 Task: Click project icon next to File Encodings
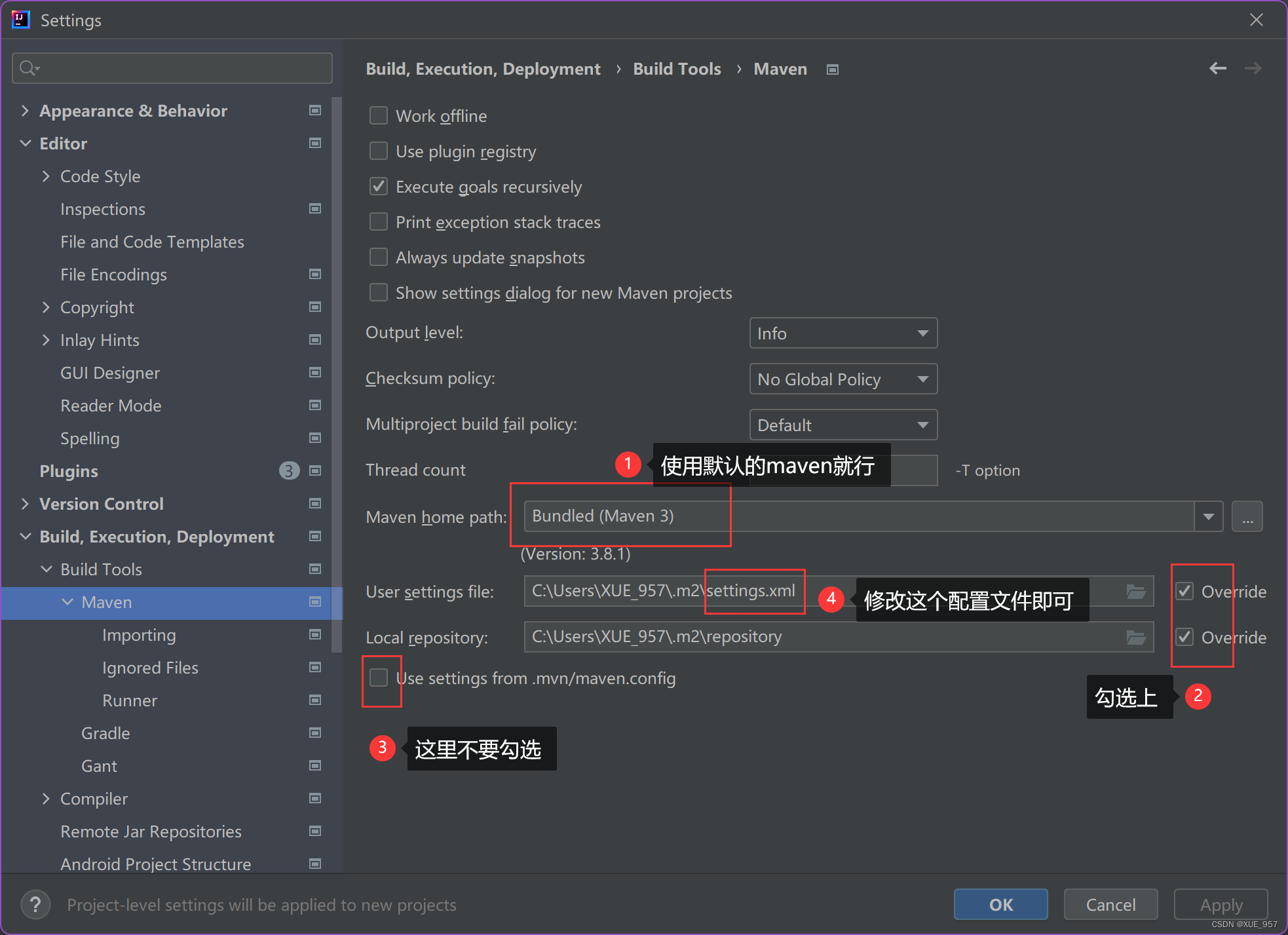pyautogui.click(x=315, y=274)
